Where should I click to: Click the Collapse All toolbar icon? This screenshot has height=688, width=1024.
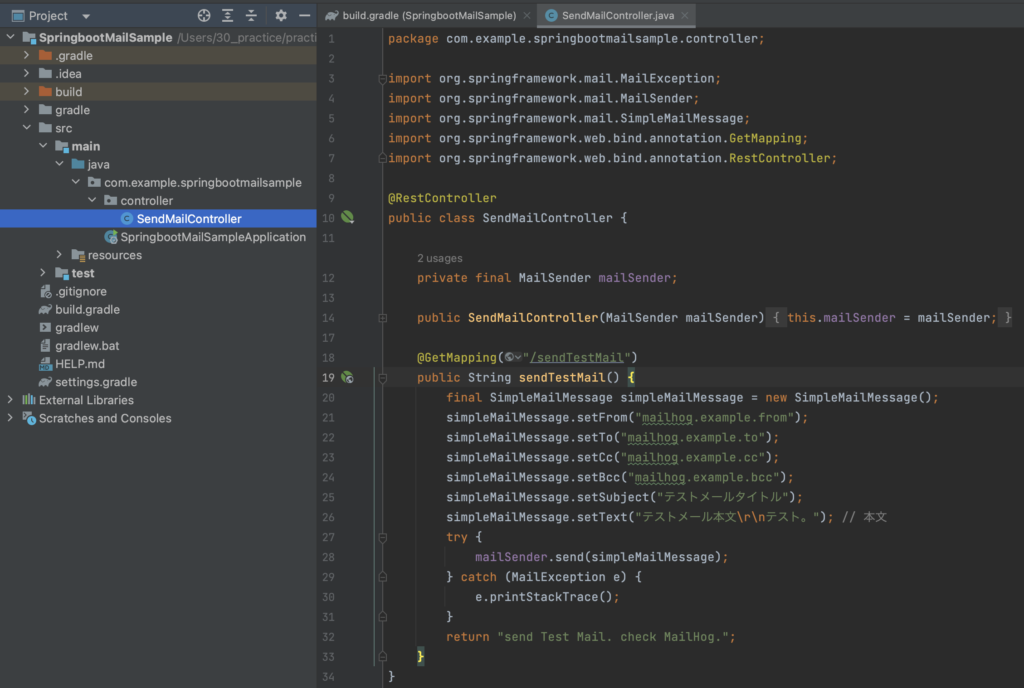point(251,16)
